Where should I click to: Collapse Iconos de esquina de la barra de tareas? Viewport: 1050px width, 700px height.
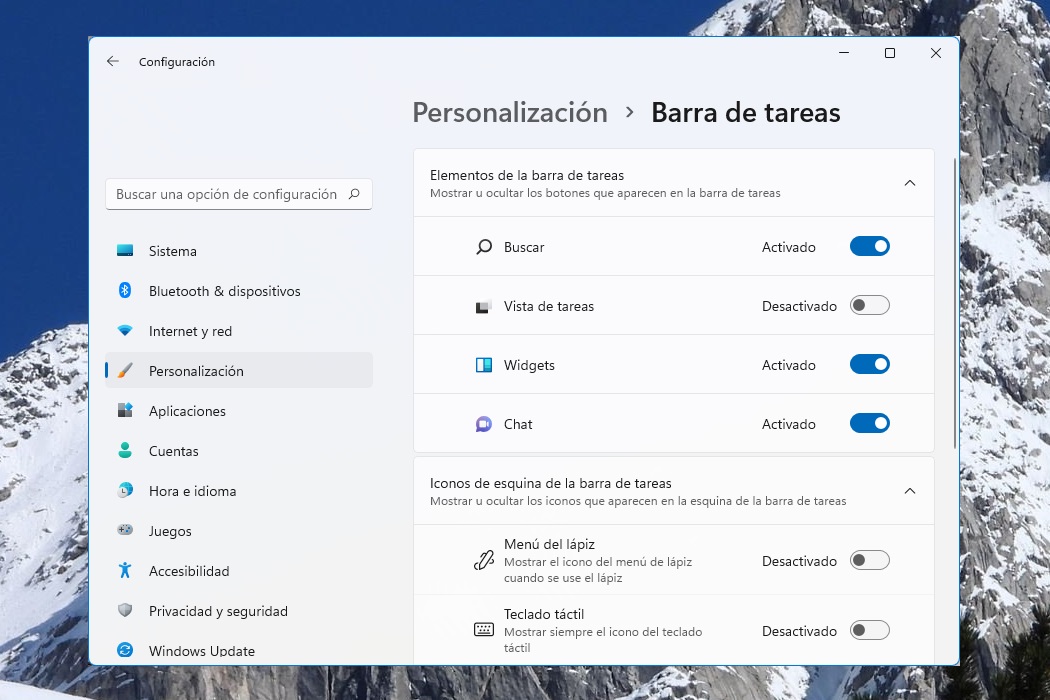tap(909, 491)
